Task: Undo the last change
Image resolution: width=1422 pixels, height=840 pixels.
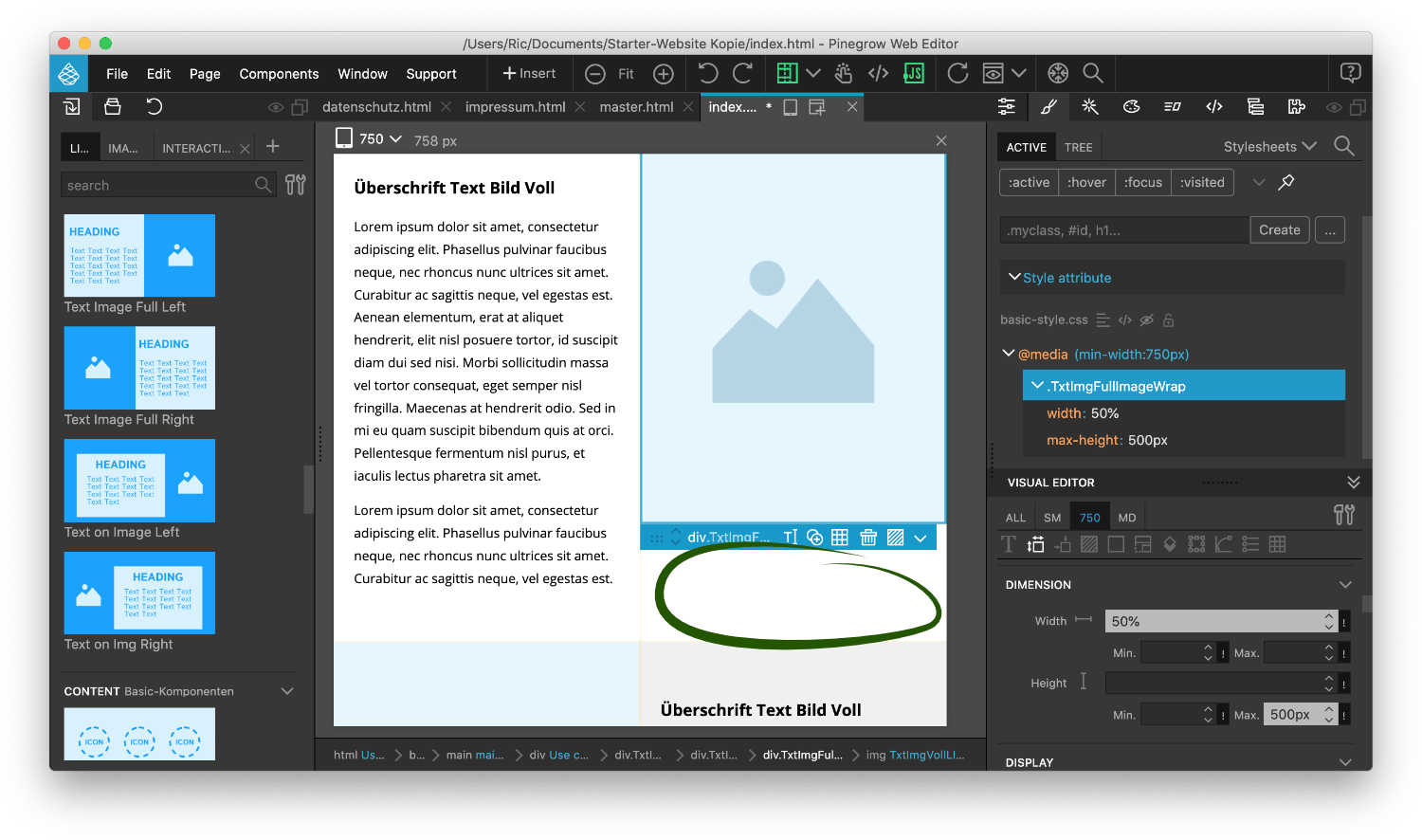Action: [x=708, y=73]
